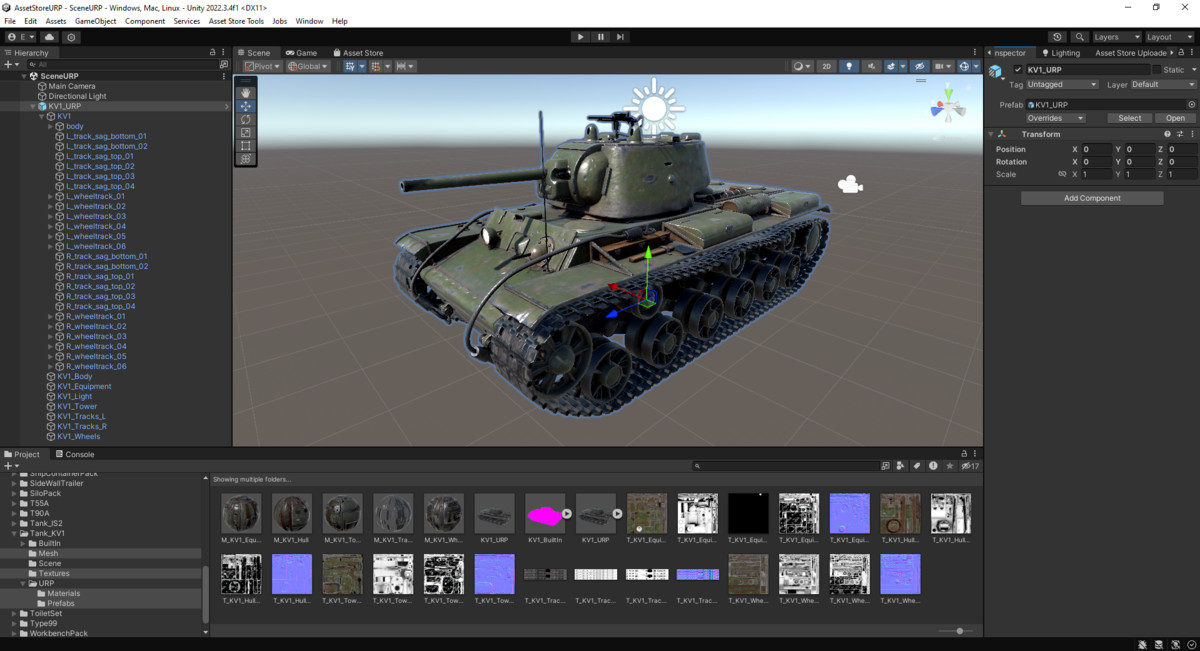
Task: Toggle scene lighting with the bulb icon
Action: coord(848,66)
